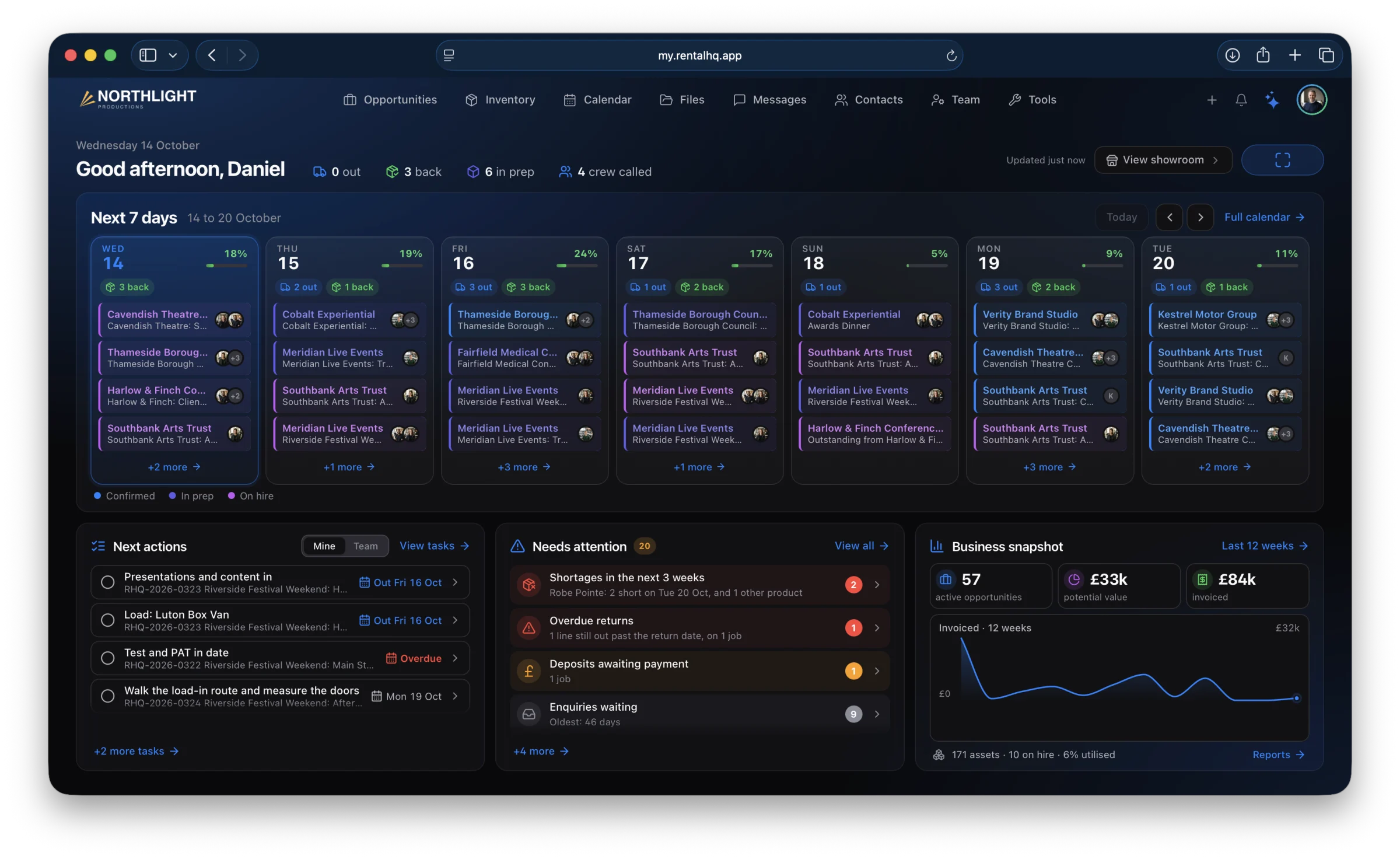Click the AI sparkle assistant icon
The width and height of the screenshot is (1400, 859).
tap(1272, 100)
